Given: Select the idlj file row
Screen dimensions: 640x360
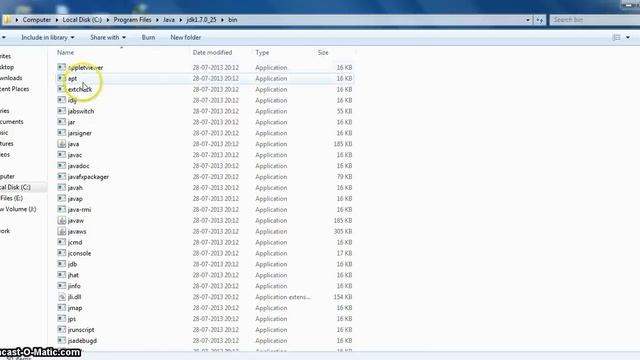Looking at the screenshot, I should tap(204, 100).
